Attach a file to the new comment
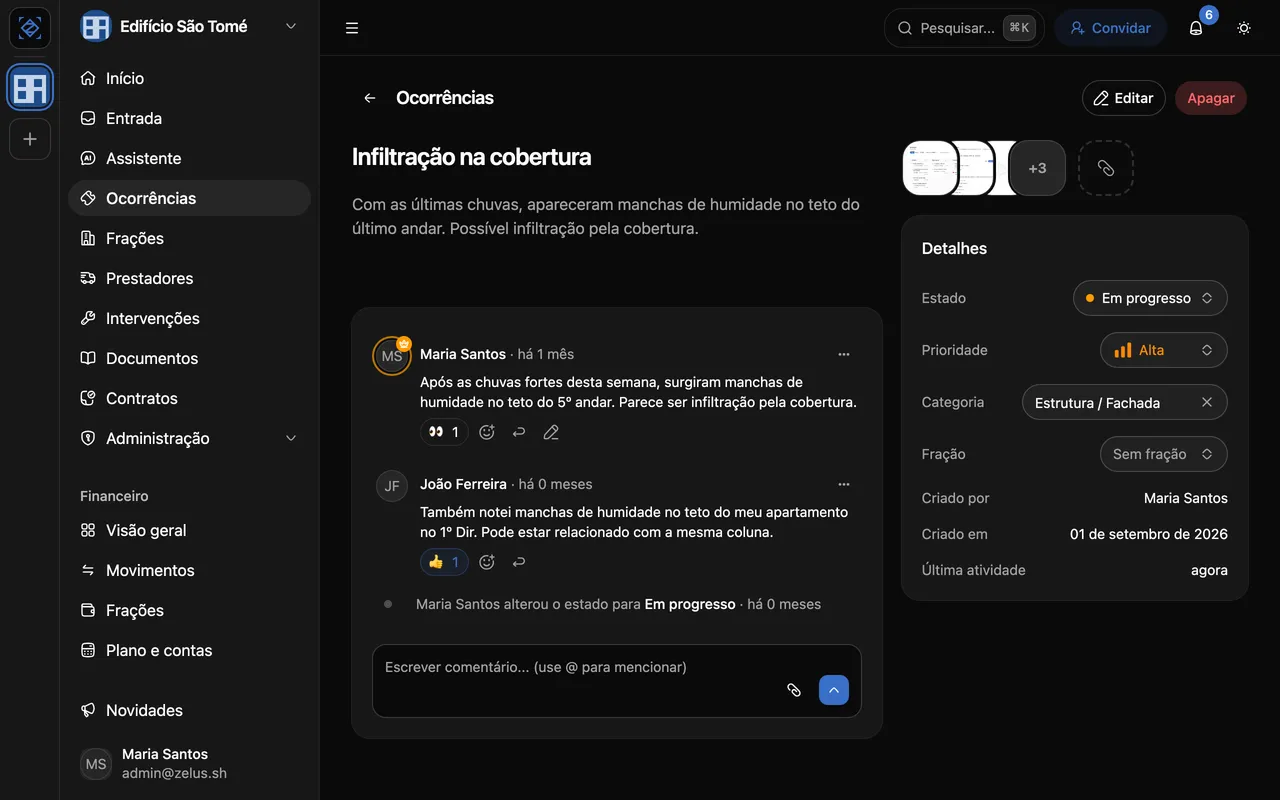Image resolution: width=1280 pixels, height=800 pixels. [x=794, y=690]
